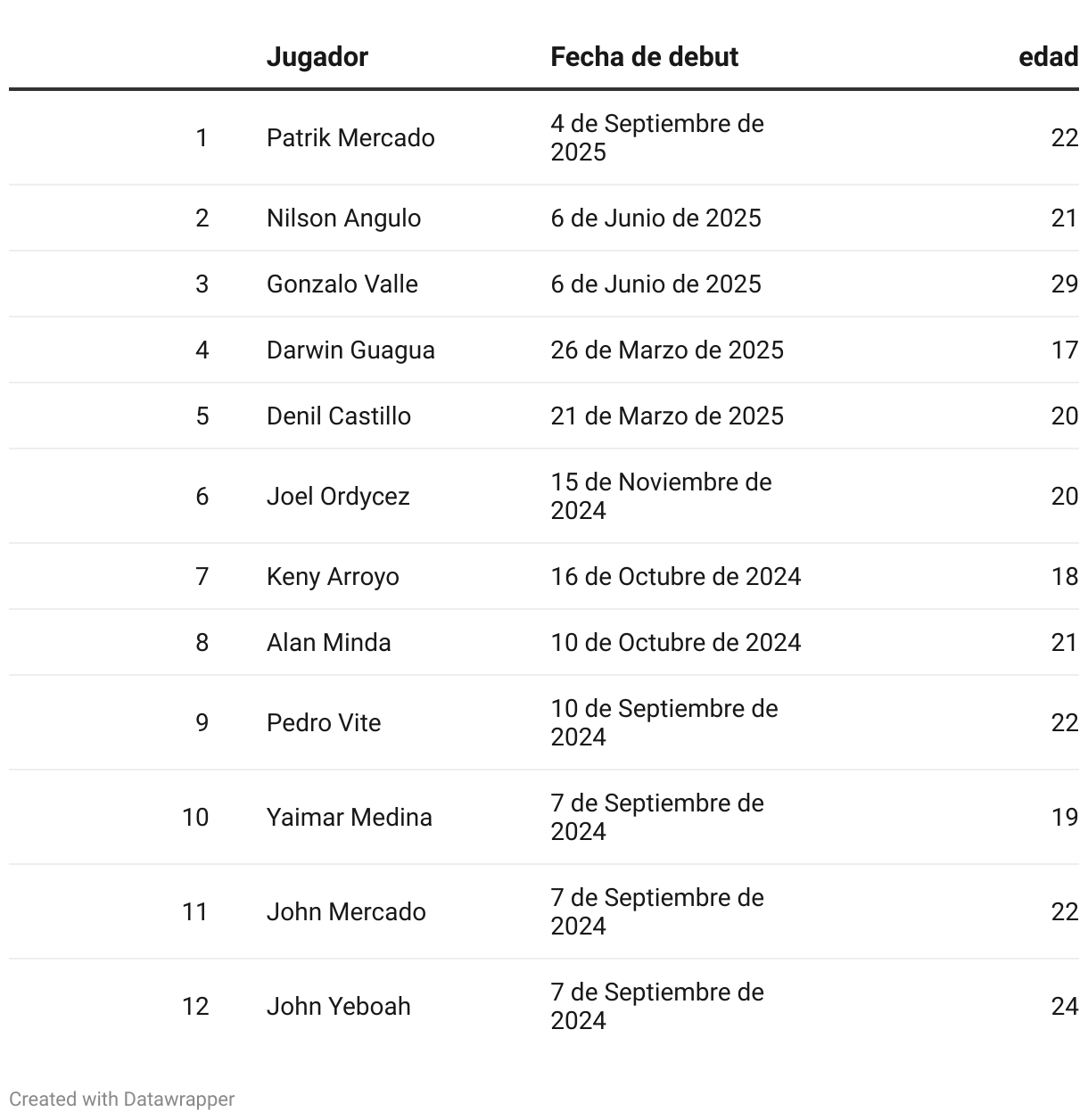This screenshot has width=1088, height=1120.
Task: Select Pedro Vite in the table
Action: (324, 723)
